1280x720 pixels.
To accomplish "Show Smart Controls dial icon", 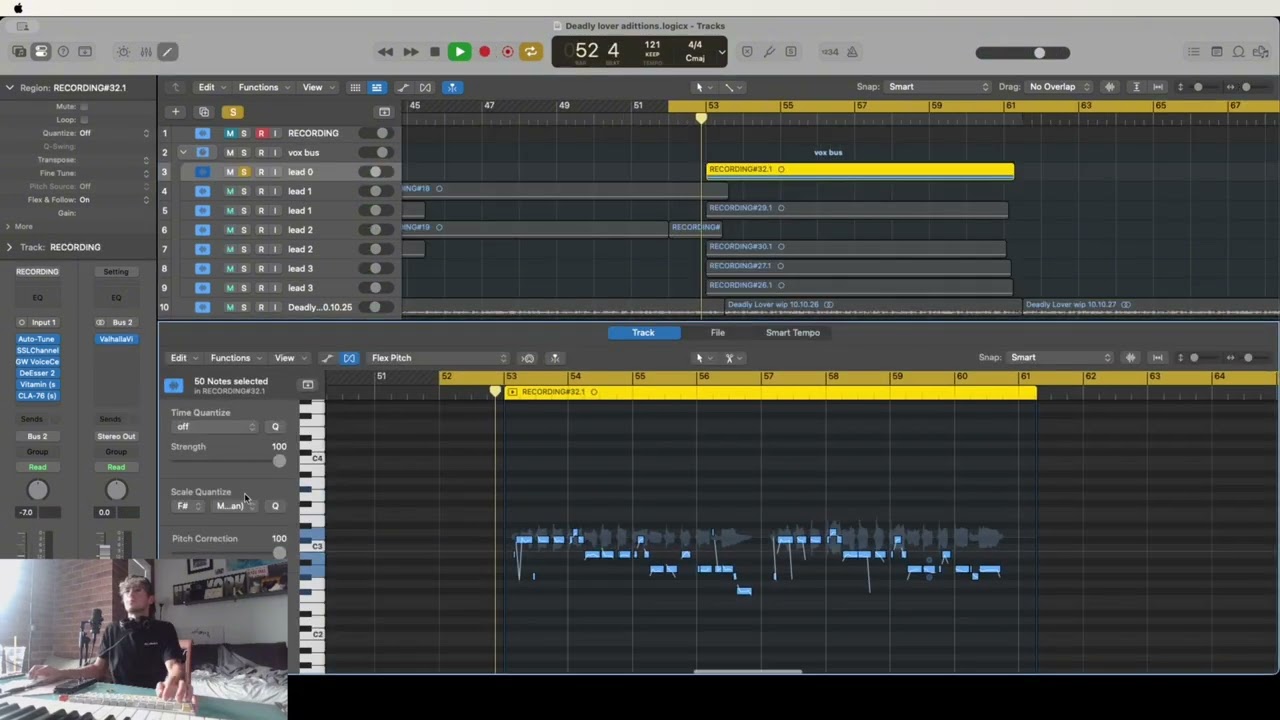I will pos(123,52).
